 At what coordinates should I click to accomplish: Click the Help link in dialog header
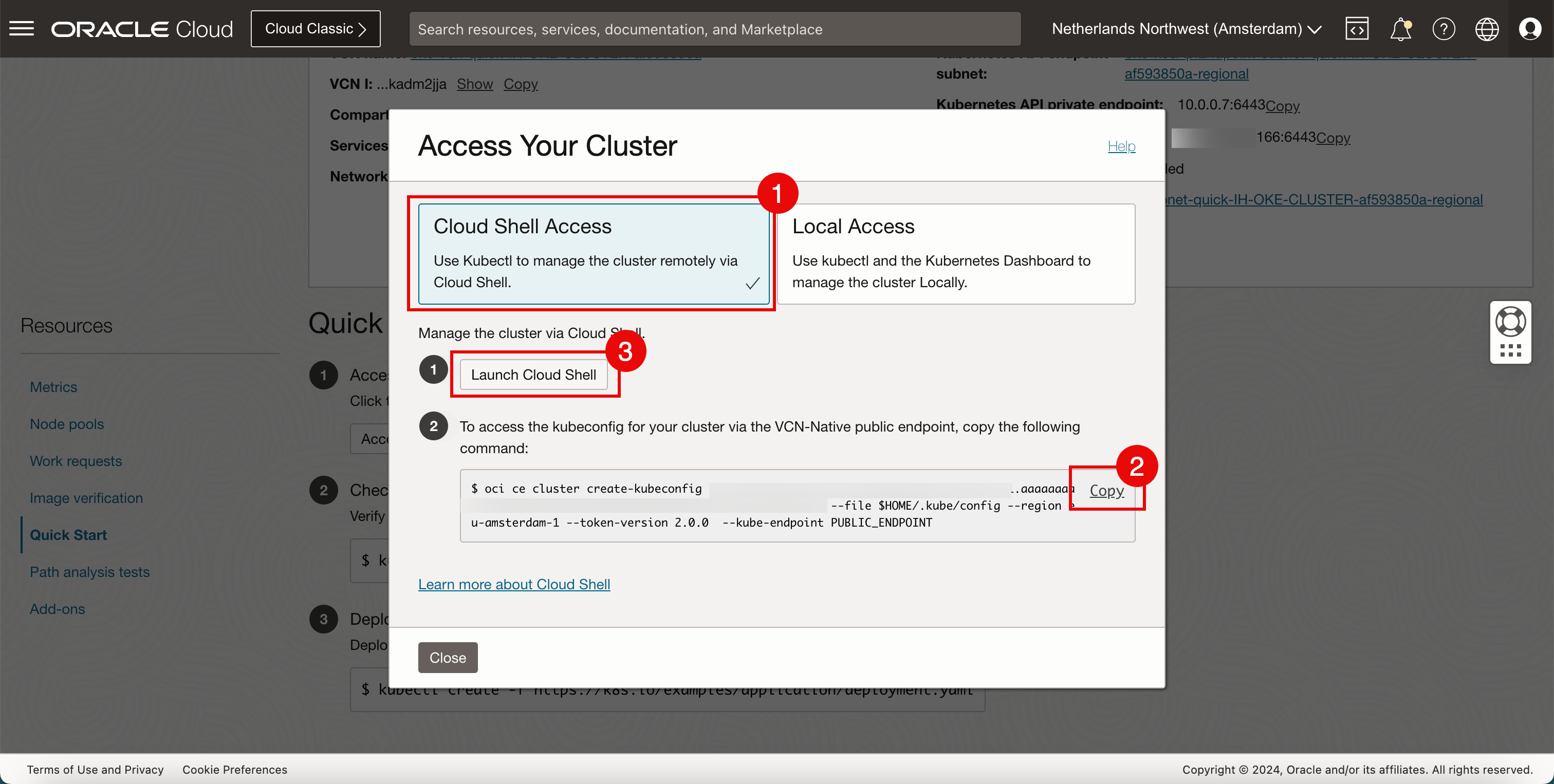1121,146
